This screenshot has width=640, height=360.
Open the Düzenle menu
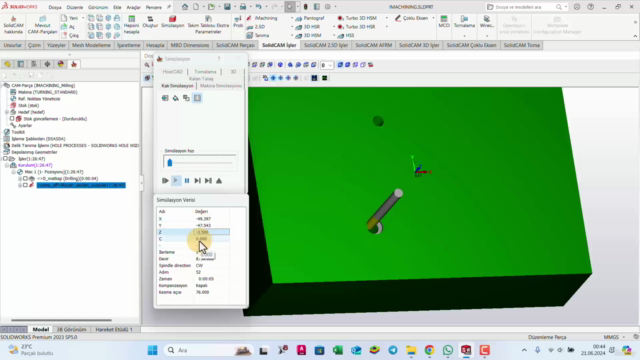75,7
